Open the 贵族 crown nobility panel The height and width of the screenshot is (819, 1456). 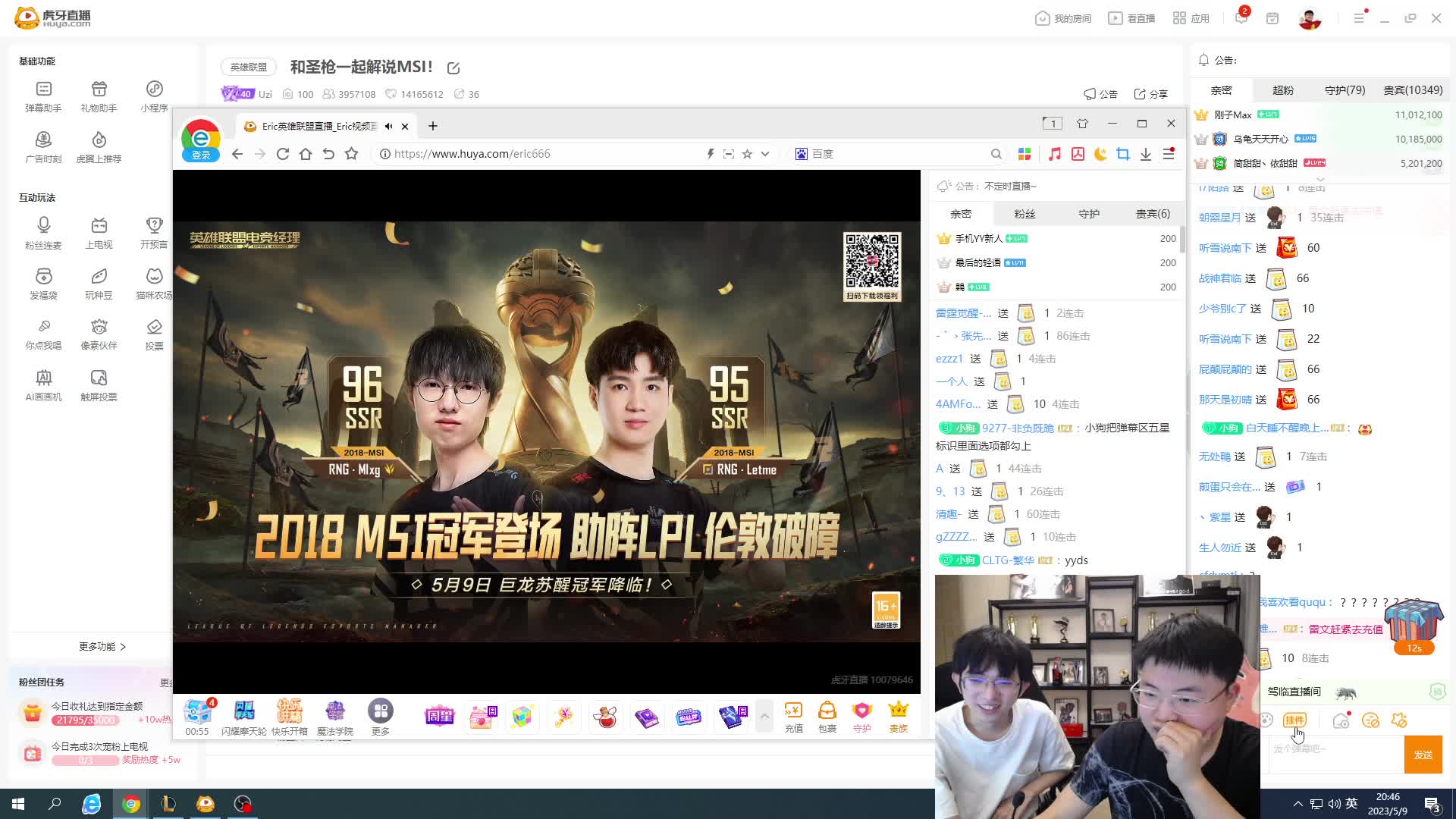[x=898, y=715]
